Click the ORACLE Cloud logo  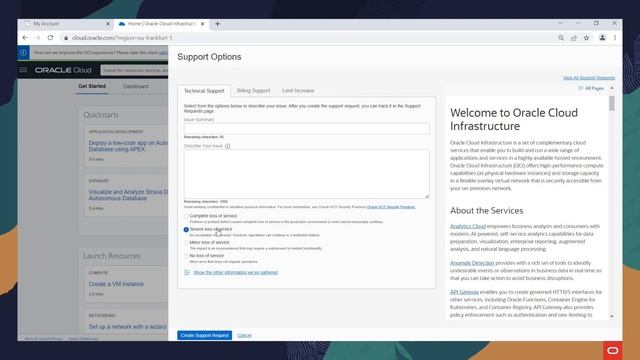[63, 70]
